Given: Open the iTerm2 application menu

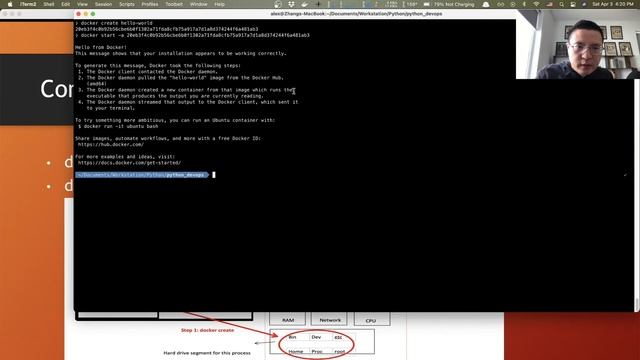Looking at the screenshot, I should pos(28,4).
